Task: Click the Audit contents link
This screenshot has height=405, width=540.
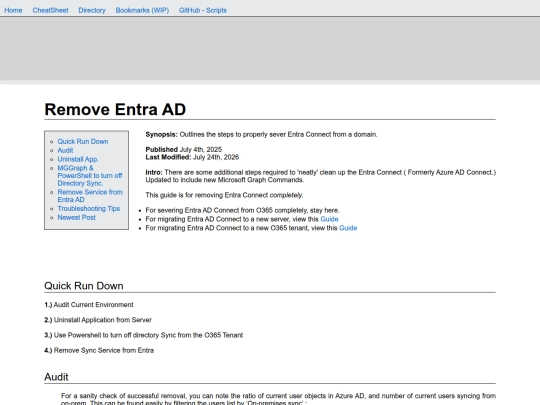Action: [65, 150]
